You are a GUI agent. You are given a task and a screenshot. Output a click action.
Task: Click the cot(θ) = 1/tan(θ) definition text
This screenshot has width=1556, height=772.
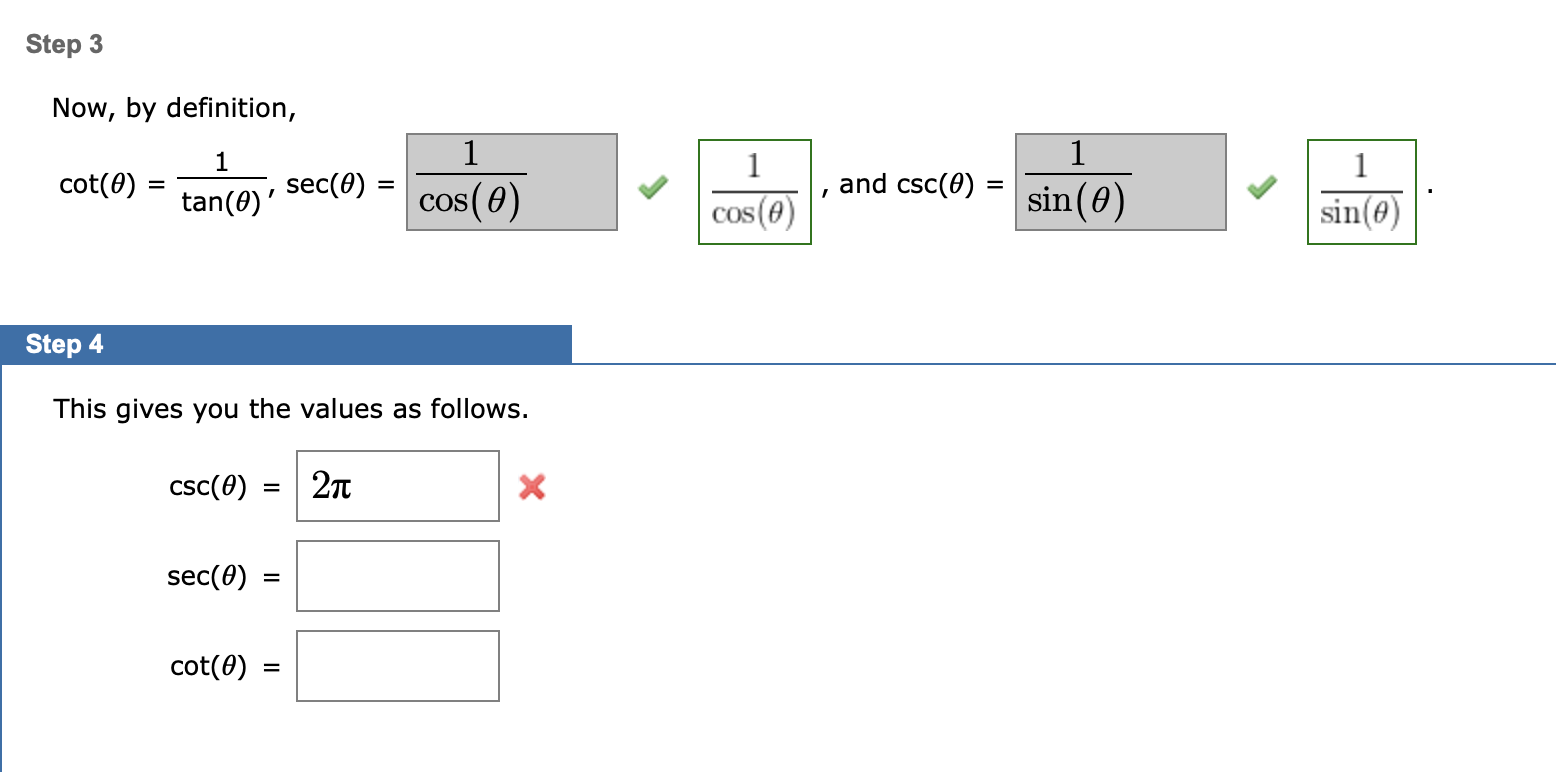(160, 183)
